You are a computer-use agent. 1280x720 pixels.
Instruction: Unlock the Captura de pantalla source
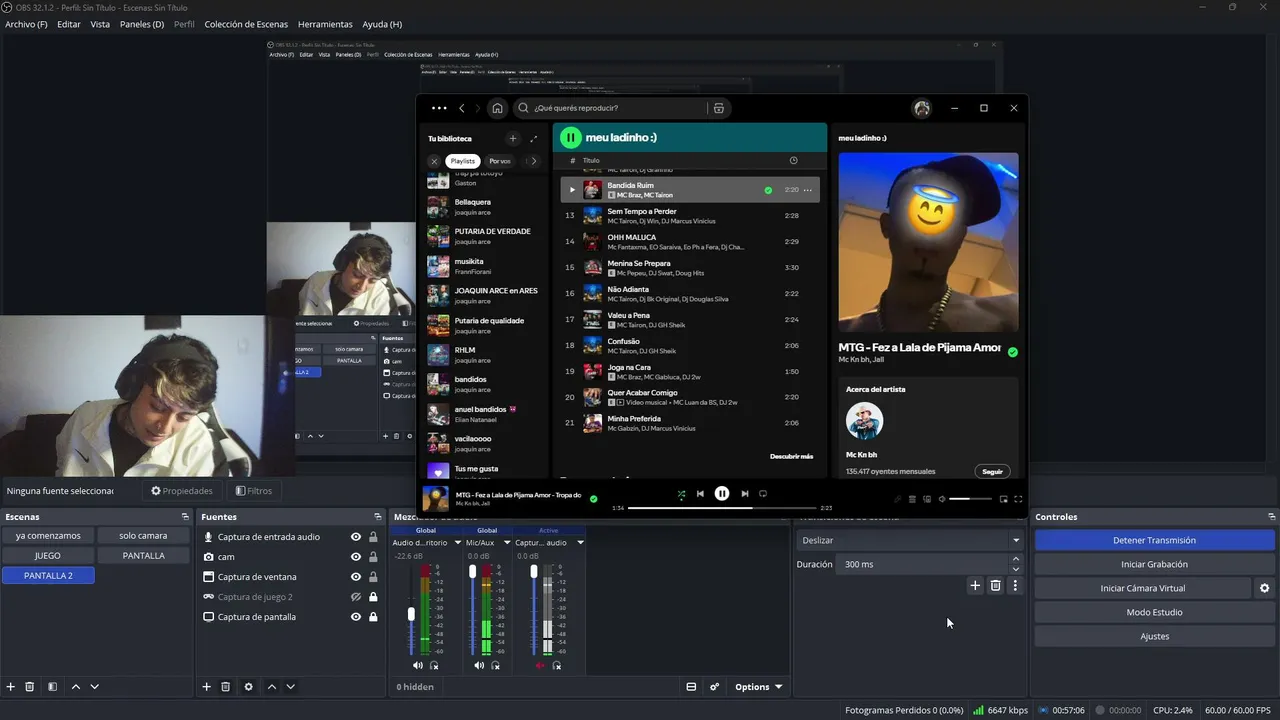373,617
